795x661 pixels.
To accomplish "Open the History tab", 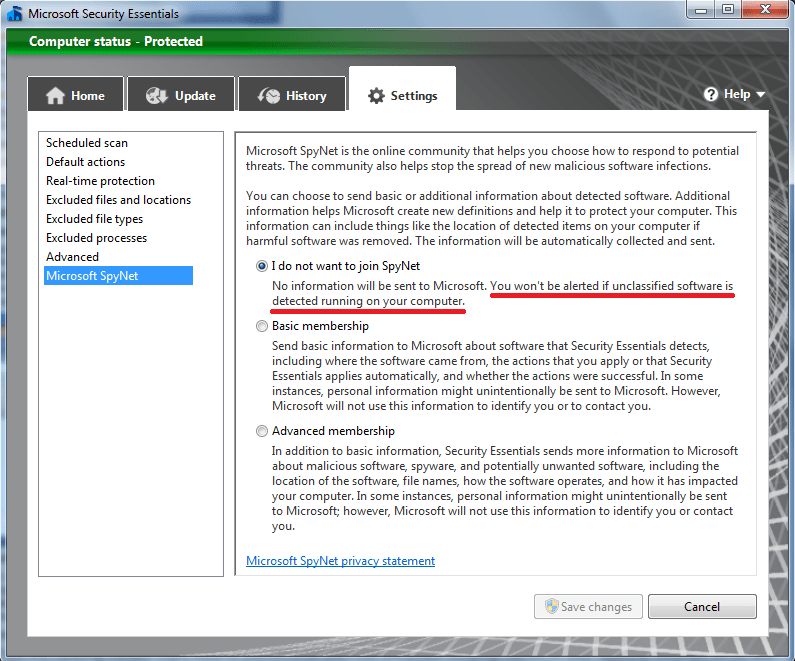I will coord(292,94).
